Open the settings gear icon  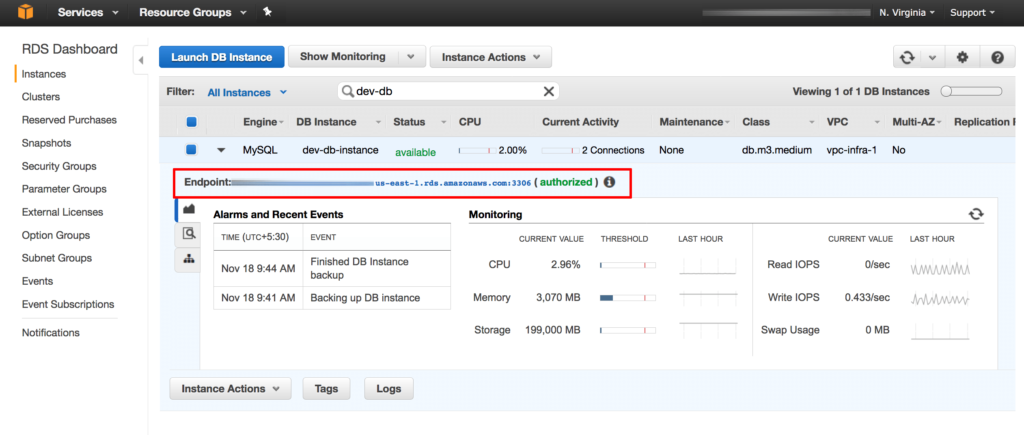[962, 57]
